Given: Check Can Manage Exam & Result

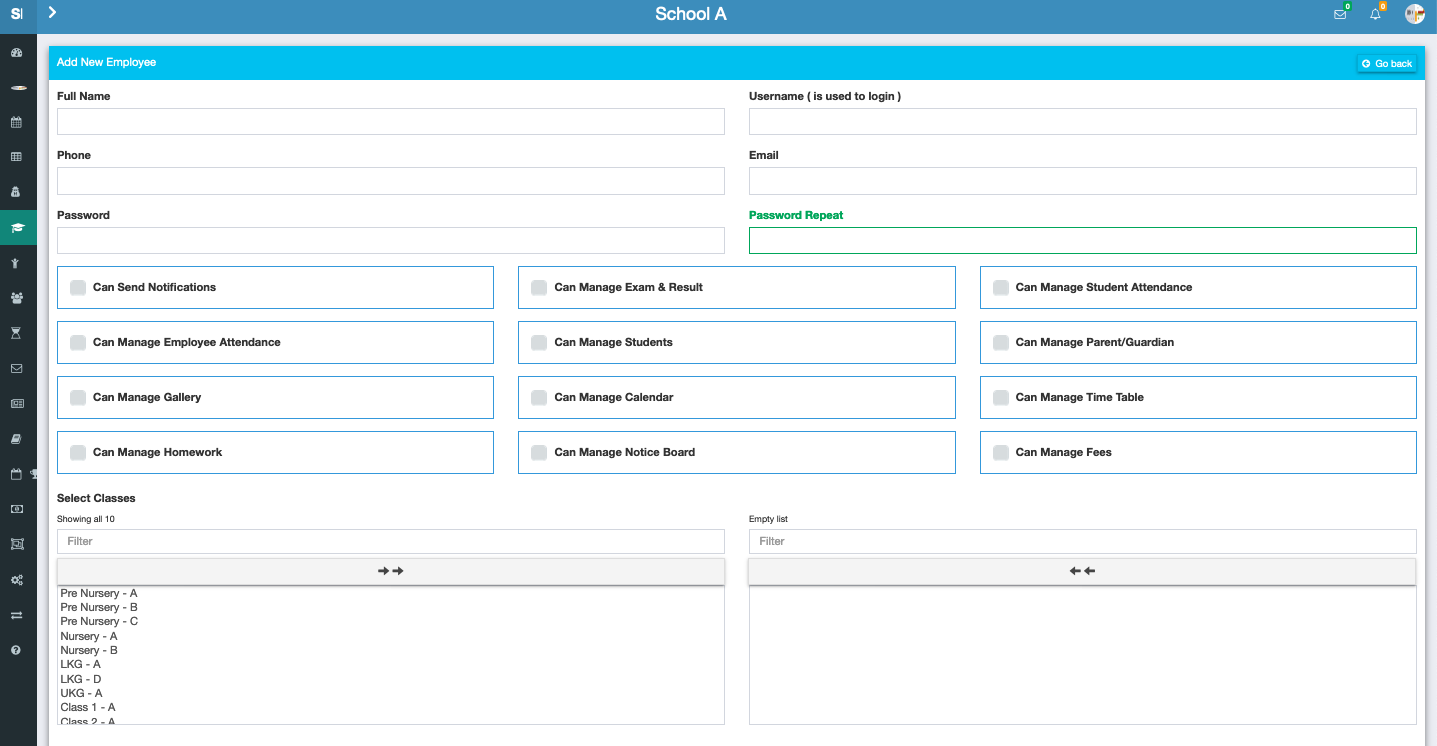Looking at the screenshot, I should coord(539,288).
